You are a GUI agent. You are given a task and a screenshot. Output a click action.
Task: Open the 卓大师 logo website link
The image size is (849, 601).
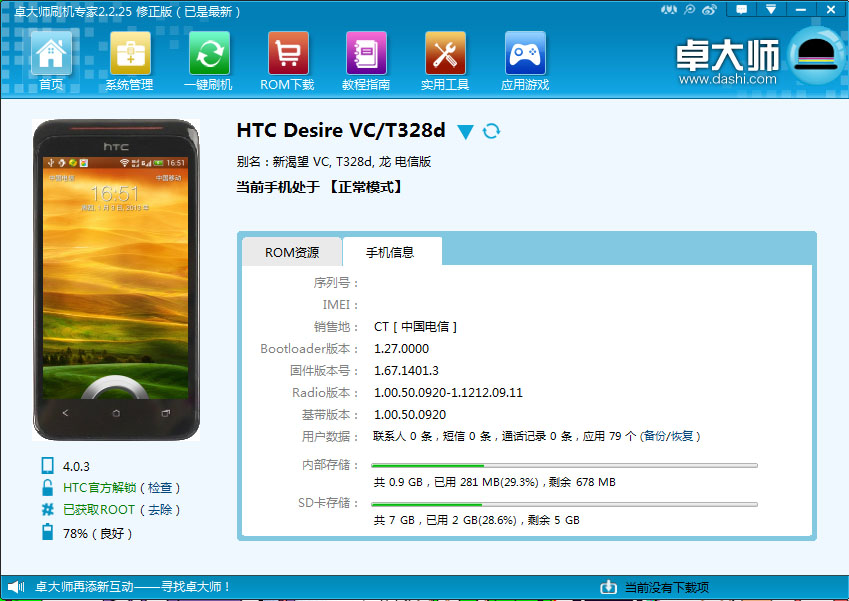click(727, 62)
